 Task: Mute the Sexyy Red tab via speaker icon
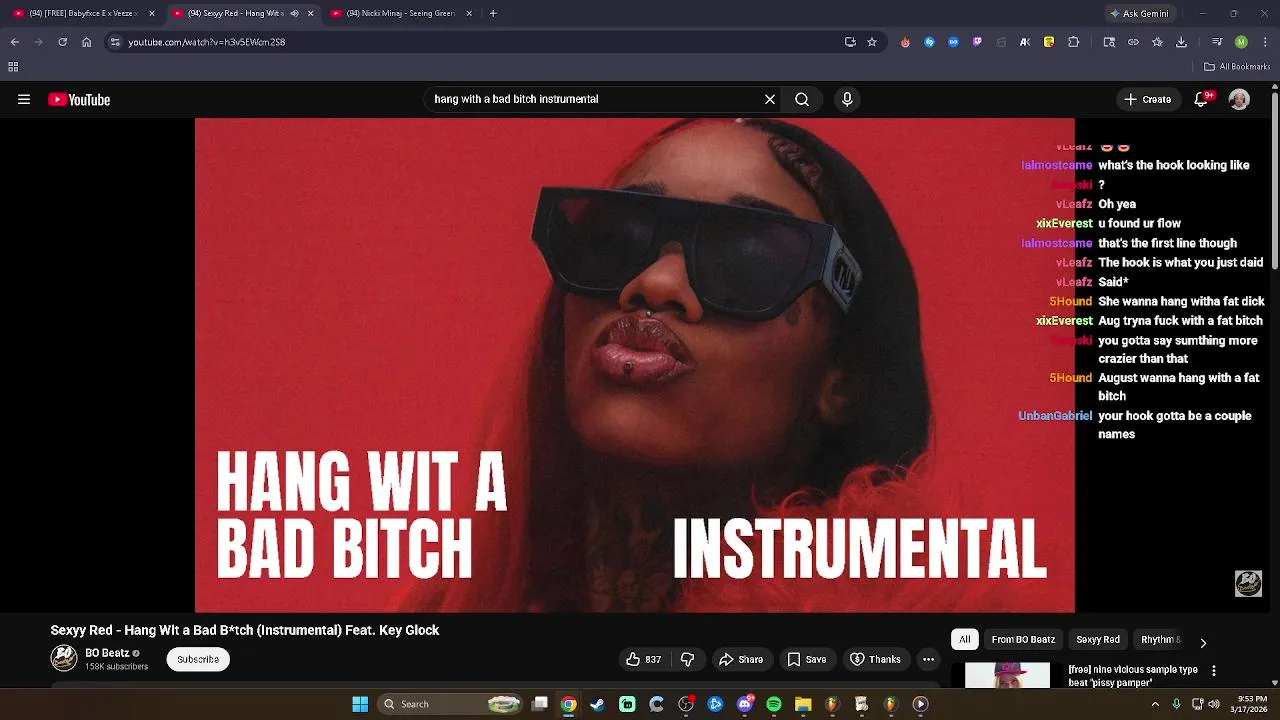click(294, 13)
